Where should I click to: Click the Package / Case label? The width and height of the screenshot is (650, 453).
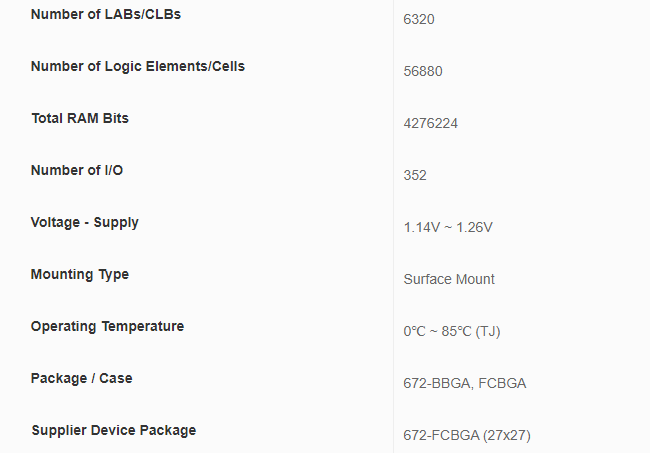(x=82, y=378)
